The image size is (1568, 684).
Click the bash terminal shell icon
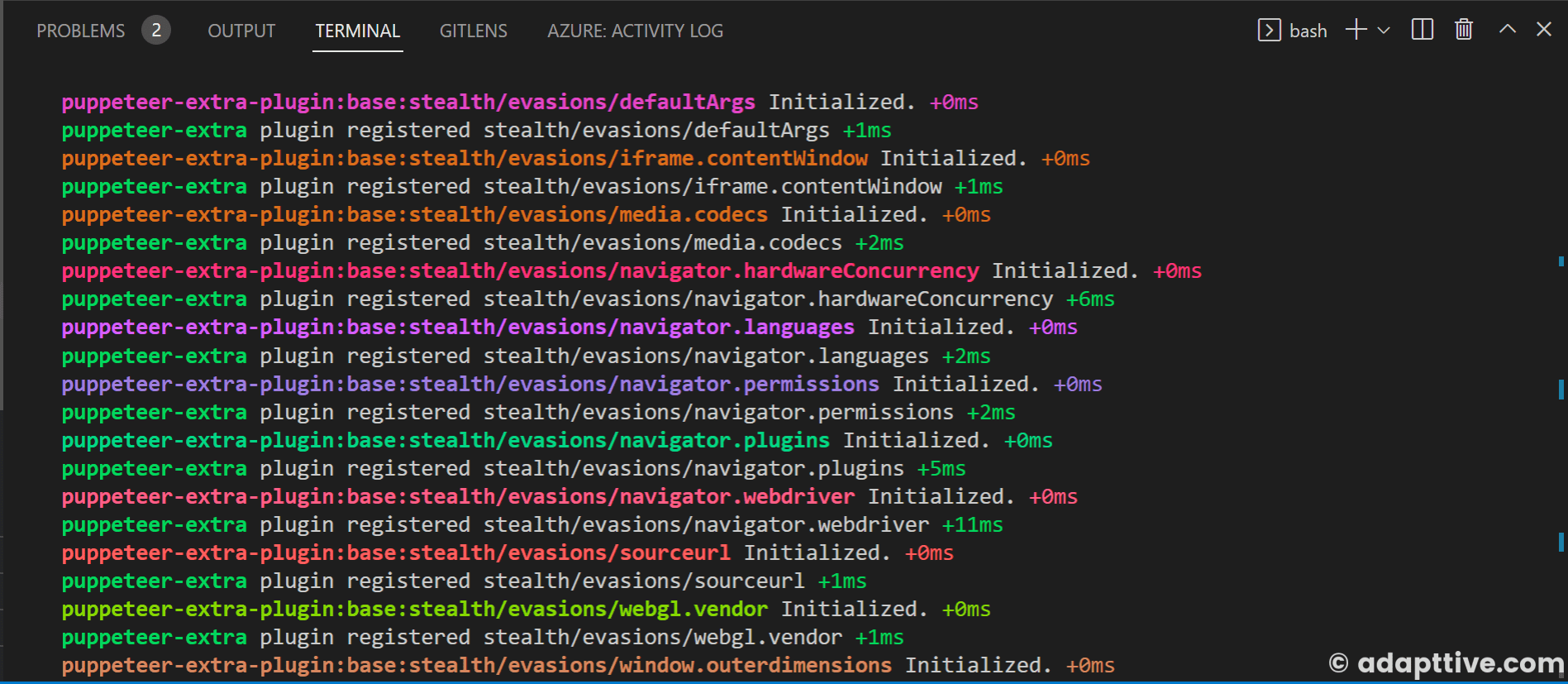point(1269,31)
